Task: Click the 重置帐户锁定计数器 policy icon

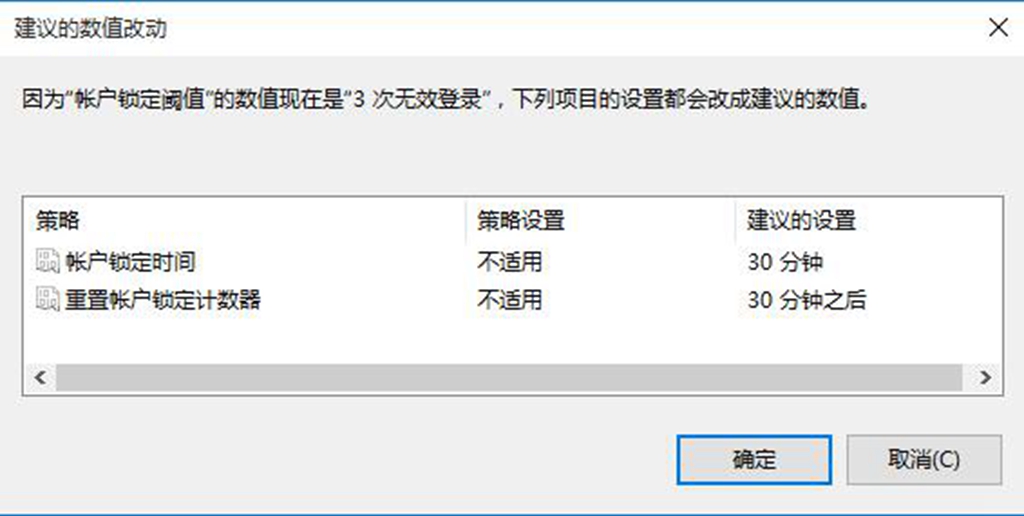Action: point(48,300)
